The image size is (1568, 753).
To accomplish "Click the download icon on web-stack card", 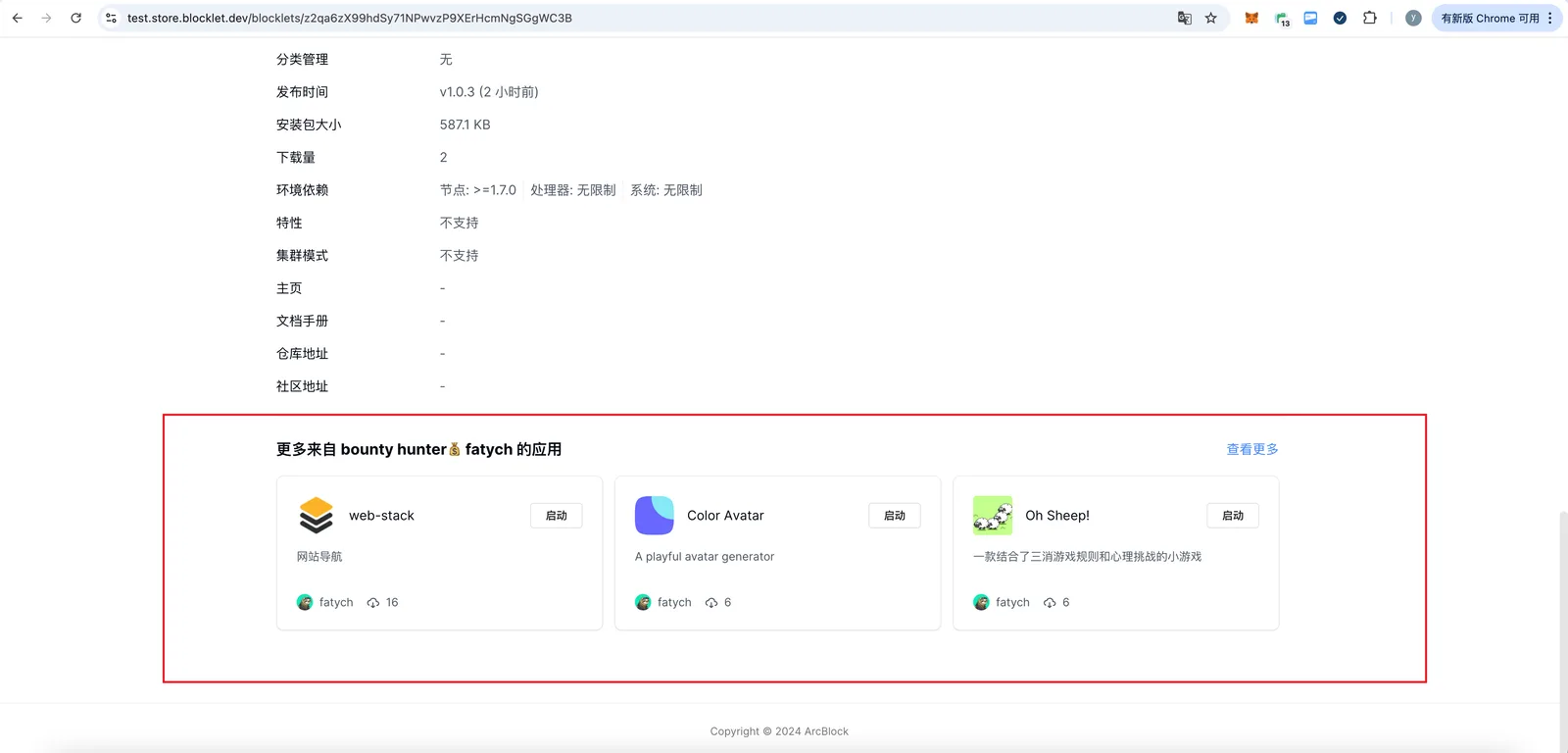I will point(373,603).
